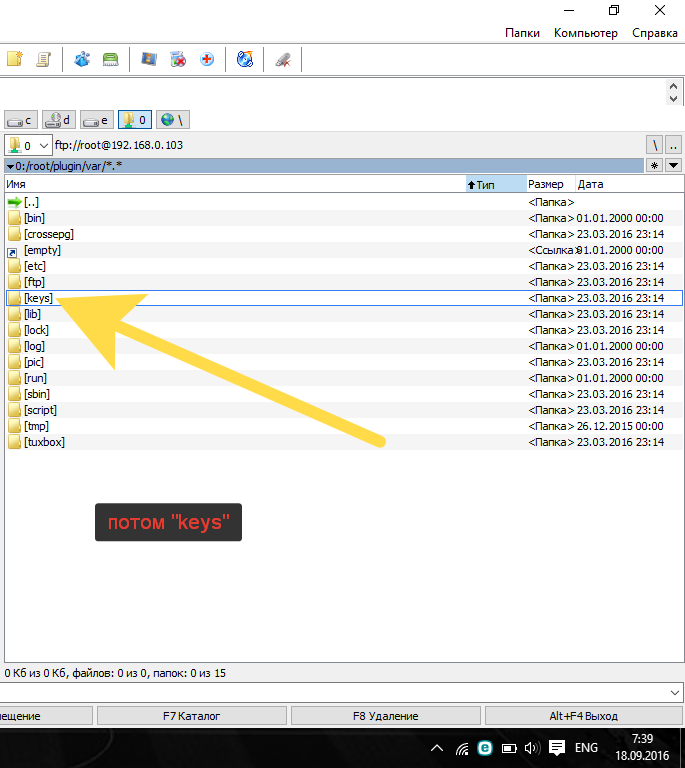Sort files by Размер column
Image resolution: width=685 pixels, height=768 pixels.
tap(546, 184)
